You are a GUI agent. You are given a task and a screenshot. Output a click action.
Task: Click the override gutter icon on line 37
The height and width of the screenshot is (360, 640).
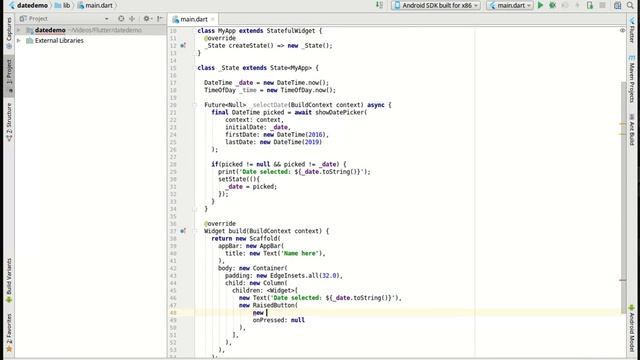click(183, 231)
